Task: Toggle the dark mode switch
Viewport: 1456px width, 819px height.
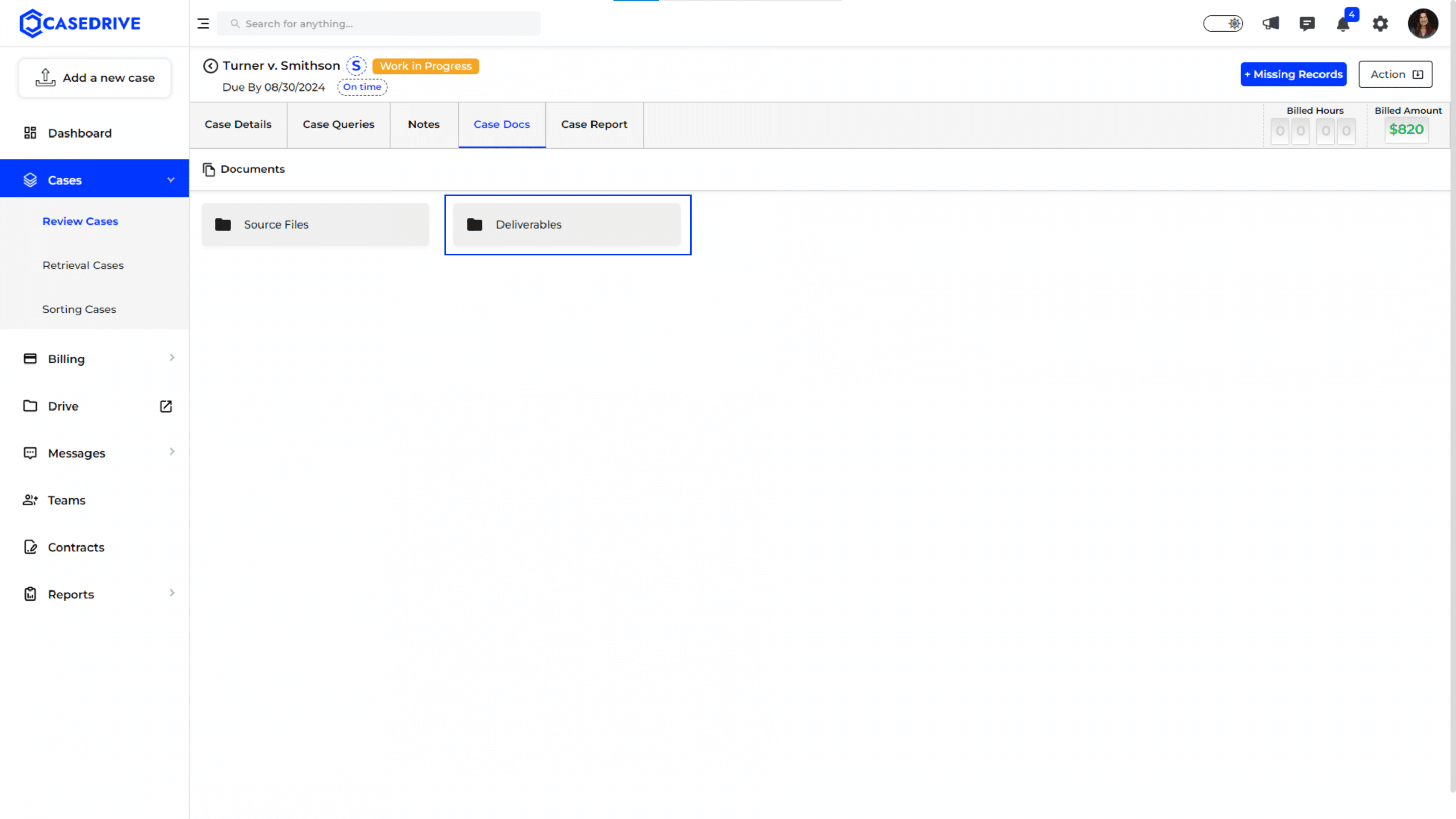Action: click(1222, 24)
